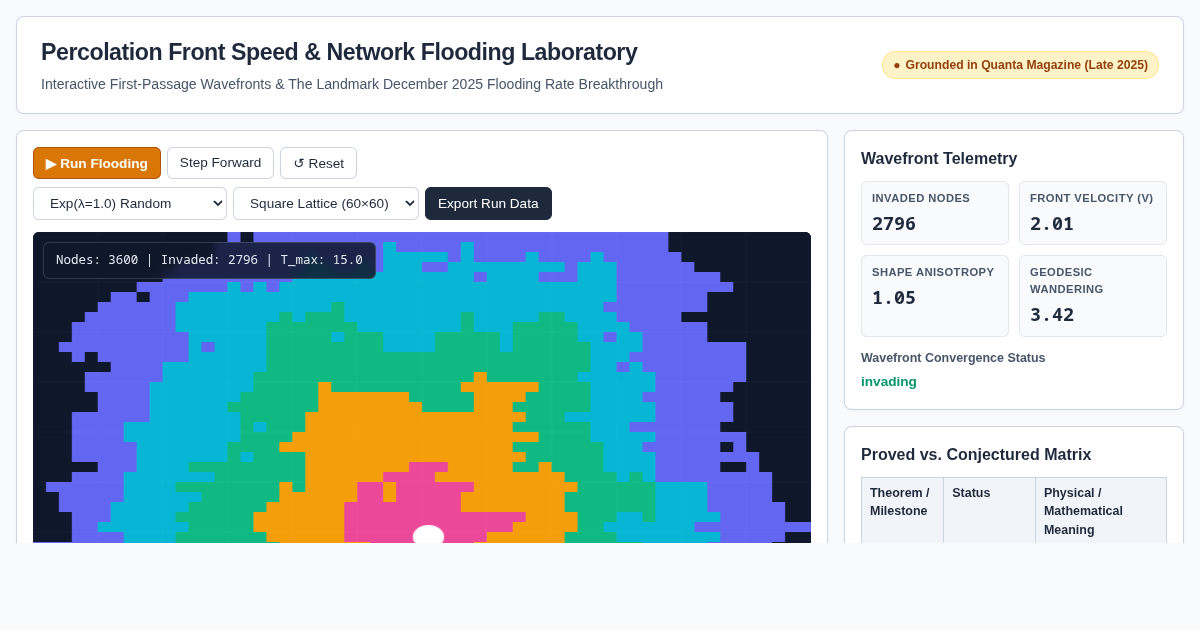Open the Exp(λ=1.0) Random distribution dropdown

click(x=130, y=203)
